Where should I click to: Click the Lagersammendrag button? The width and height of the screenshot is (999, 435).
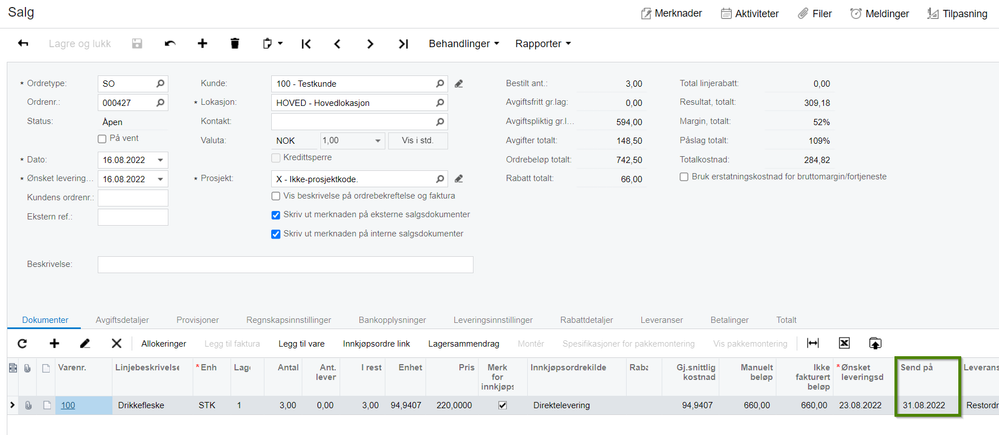tap(464, 343)
